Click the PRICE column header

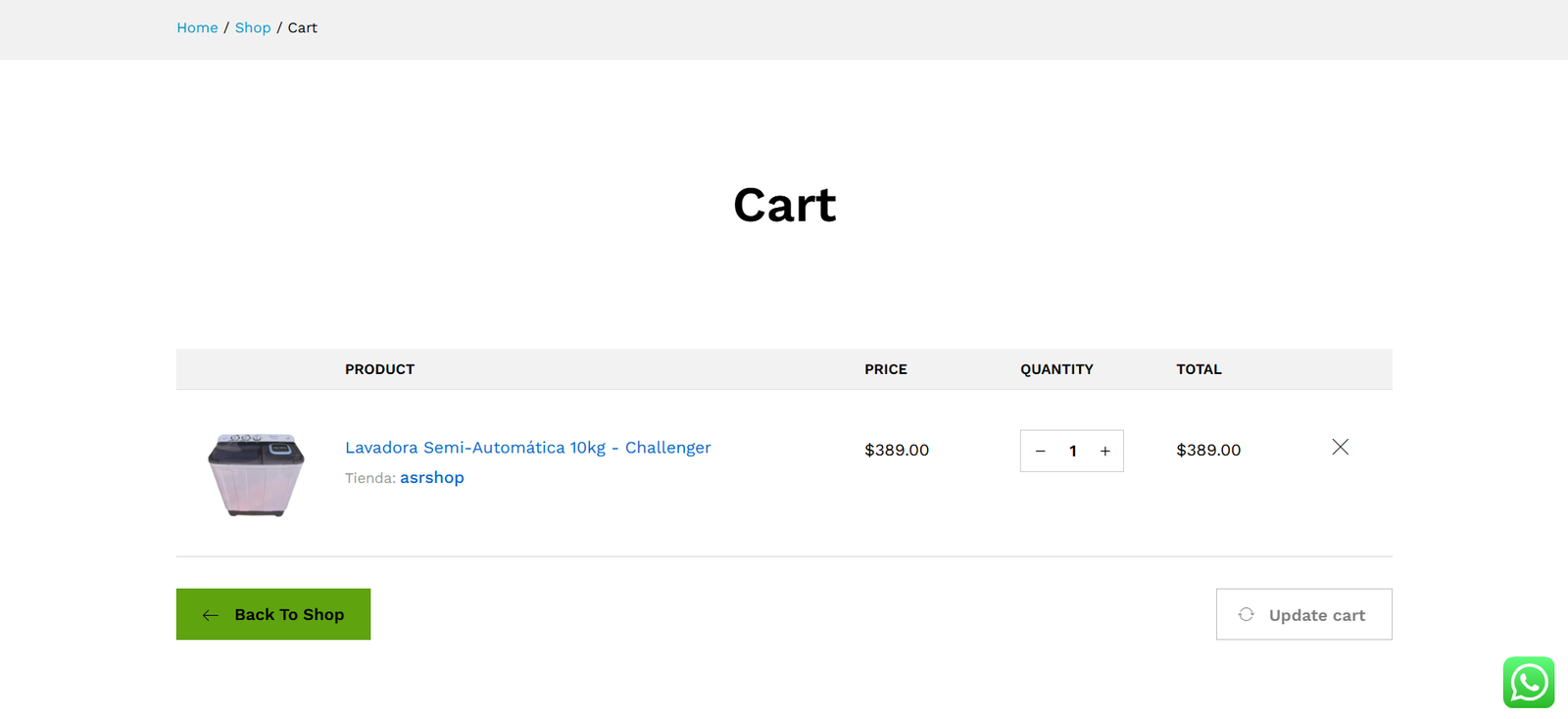pos(886,369)
